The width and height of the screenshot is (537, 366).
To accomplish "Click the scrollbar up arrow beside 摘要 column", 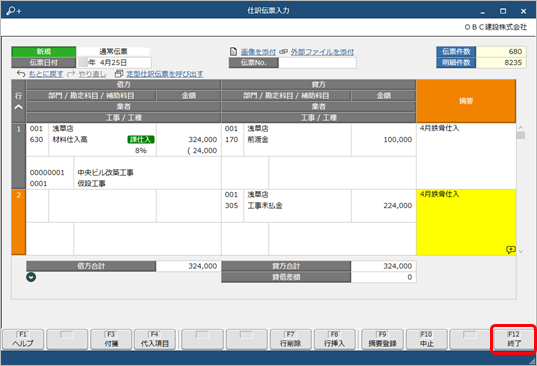I will (521, 128).
